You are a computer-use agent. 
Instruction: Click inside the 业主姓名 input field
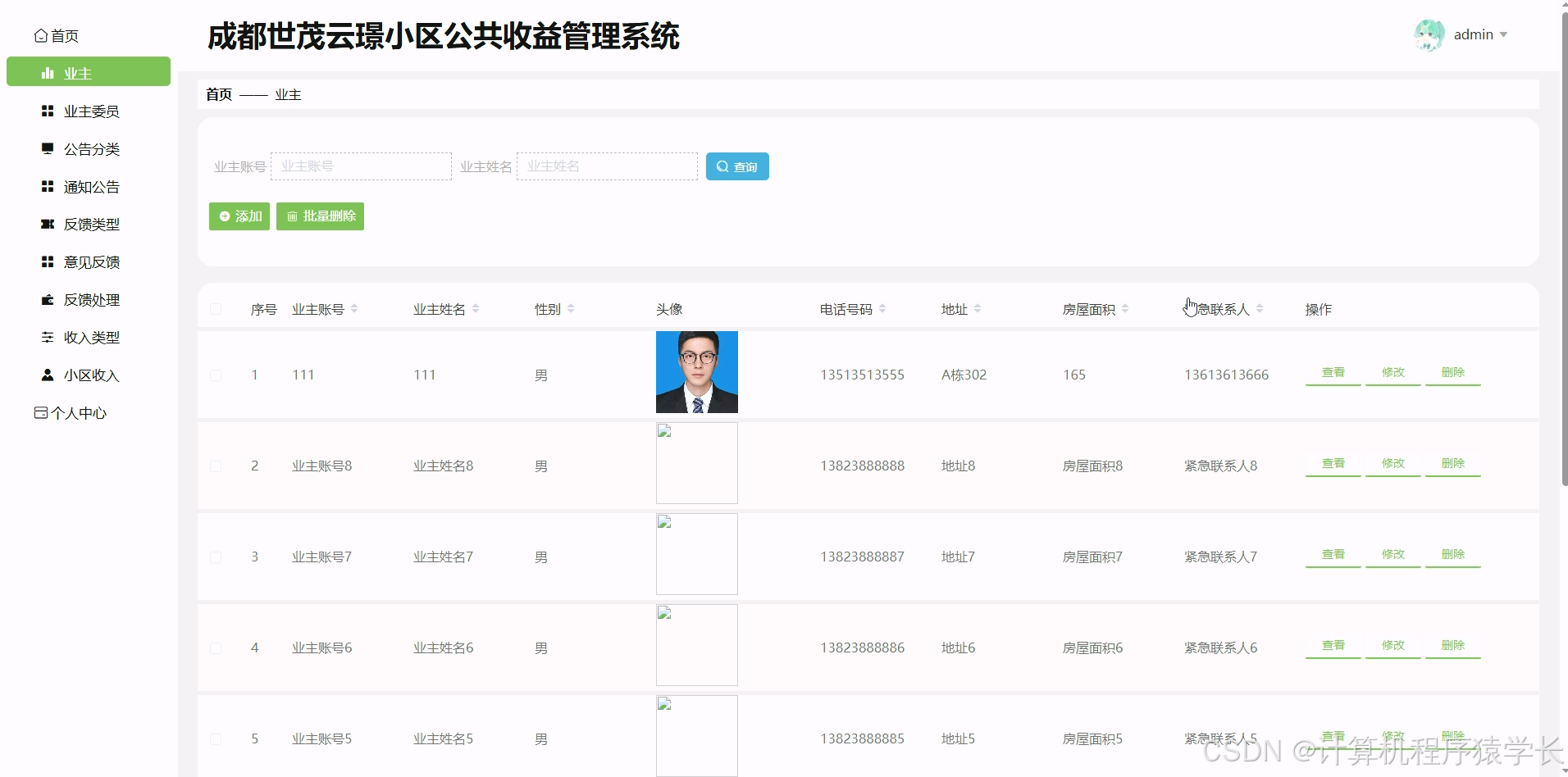pyautogui.click(x=607, y=166)
